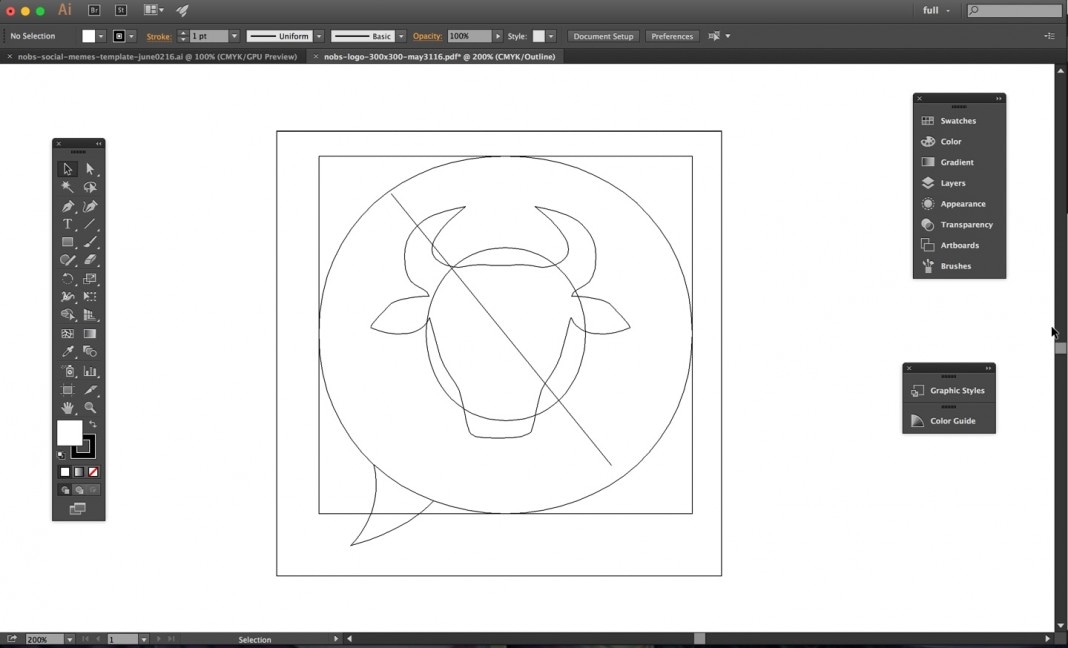Pick the Hand tool
The image size is (1068, 648).
67,408
